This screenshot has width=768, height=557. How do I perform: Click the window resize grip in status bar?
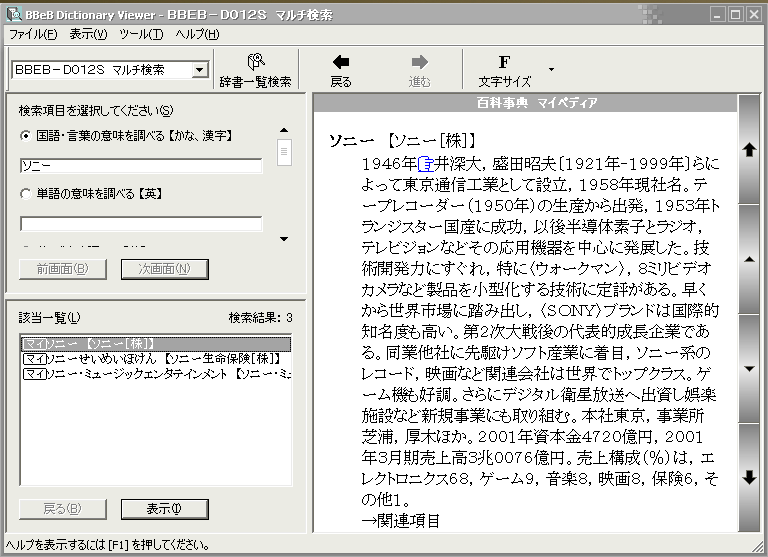coord(758,546)
